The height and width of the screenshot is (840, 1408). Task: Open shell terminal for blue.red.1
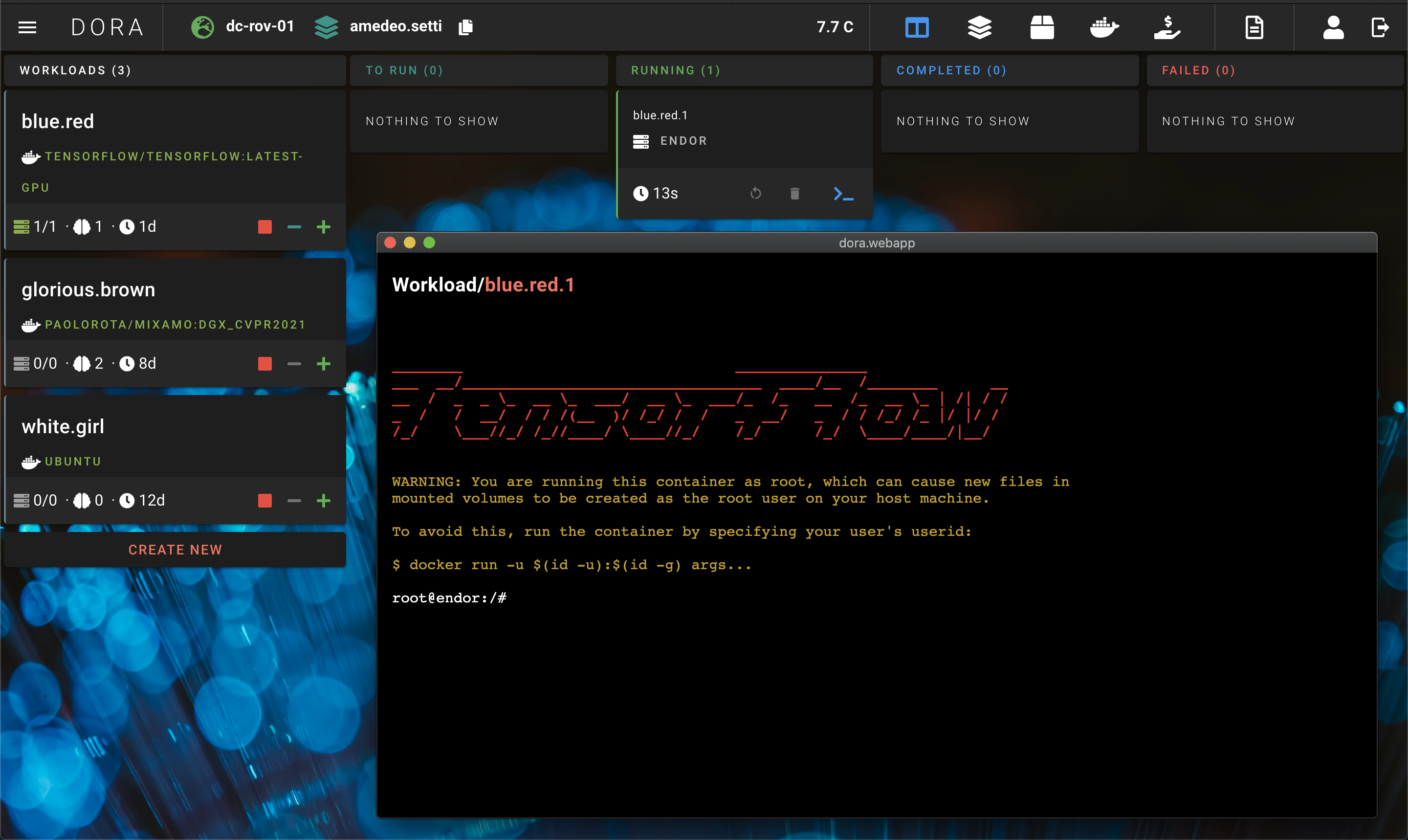(843, 194)
